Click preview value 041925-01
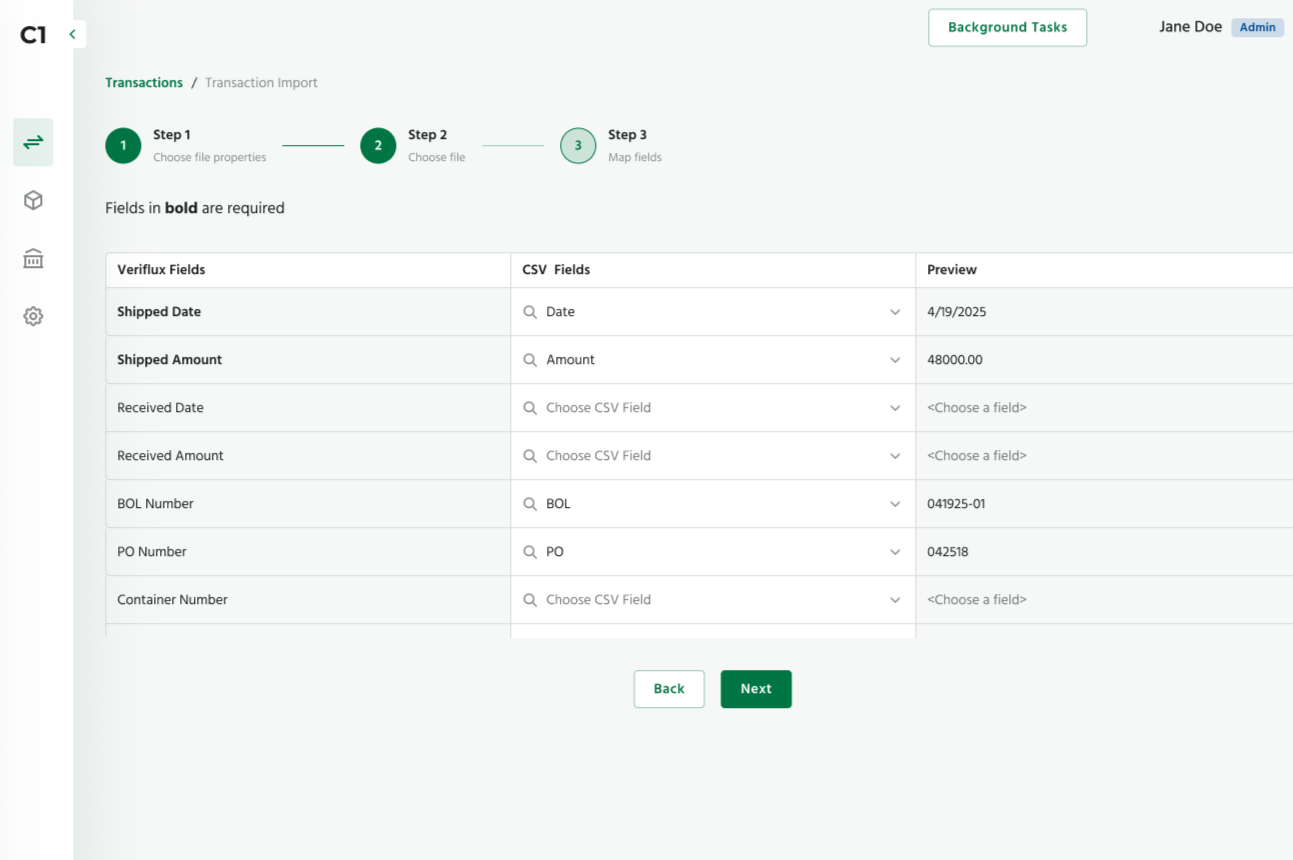The image size is (1293, 860). tap(956, 504)
